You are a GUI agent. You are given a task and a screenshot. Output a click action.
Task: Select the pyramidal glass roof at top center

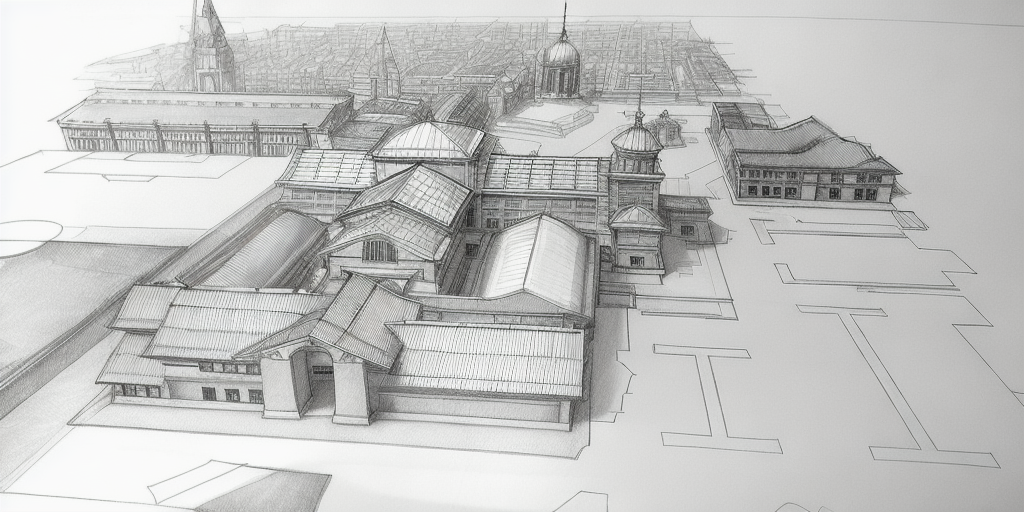[430, 140]
